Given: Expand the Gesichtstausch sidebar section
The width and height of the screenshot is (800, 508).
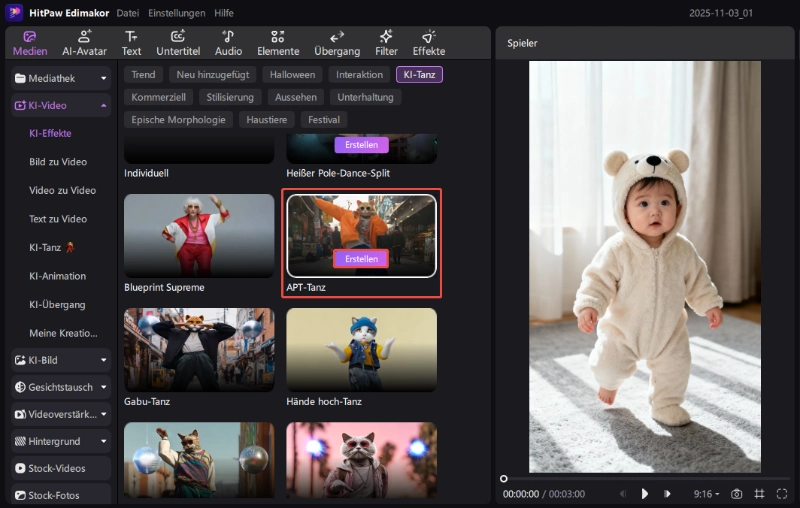Looking at the screenshot, I should [x=61, y=387].
